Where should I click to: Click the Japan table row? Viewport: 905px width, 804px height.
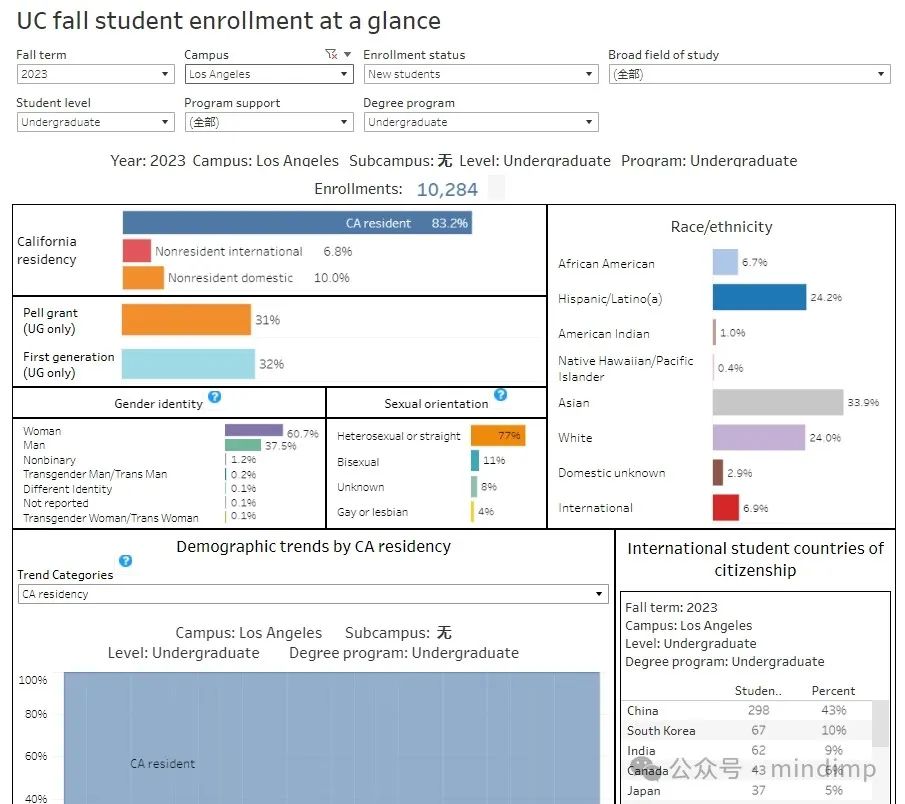click(747, 791)
